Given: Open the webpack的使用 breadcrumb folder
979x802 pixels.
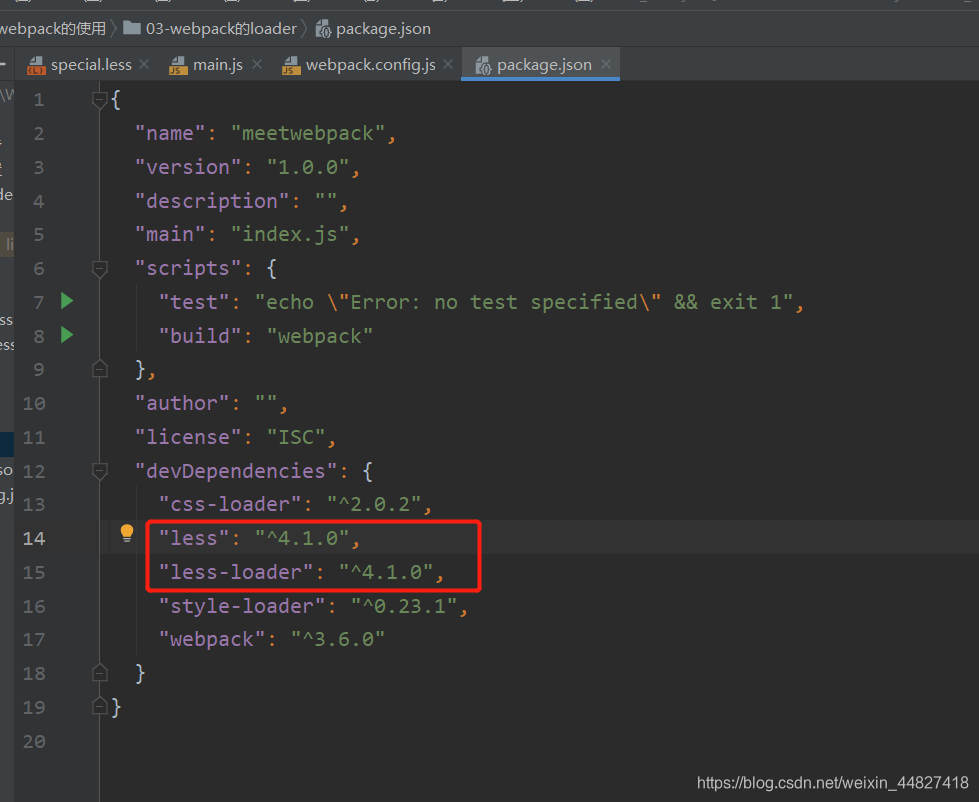Looking at the screenshot, I should point(53,29).
